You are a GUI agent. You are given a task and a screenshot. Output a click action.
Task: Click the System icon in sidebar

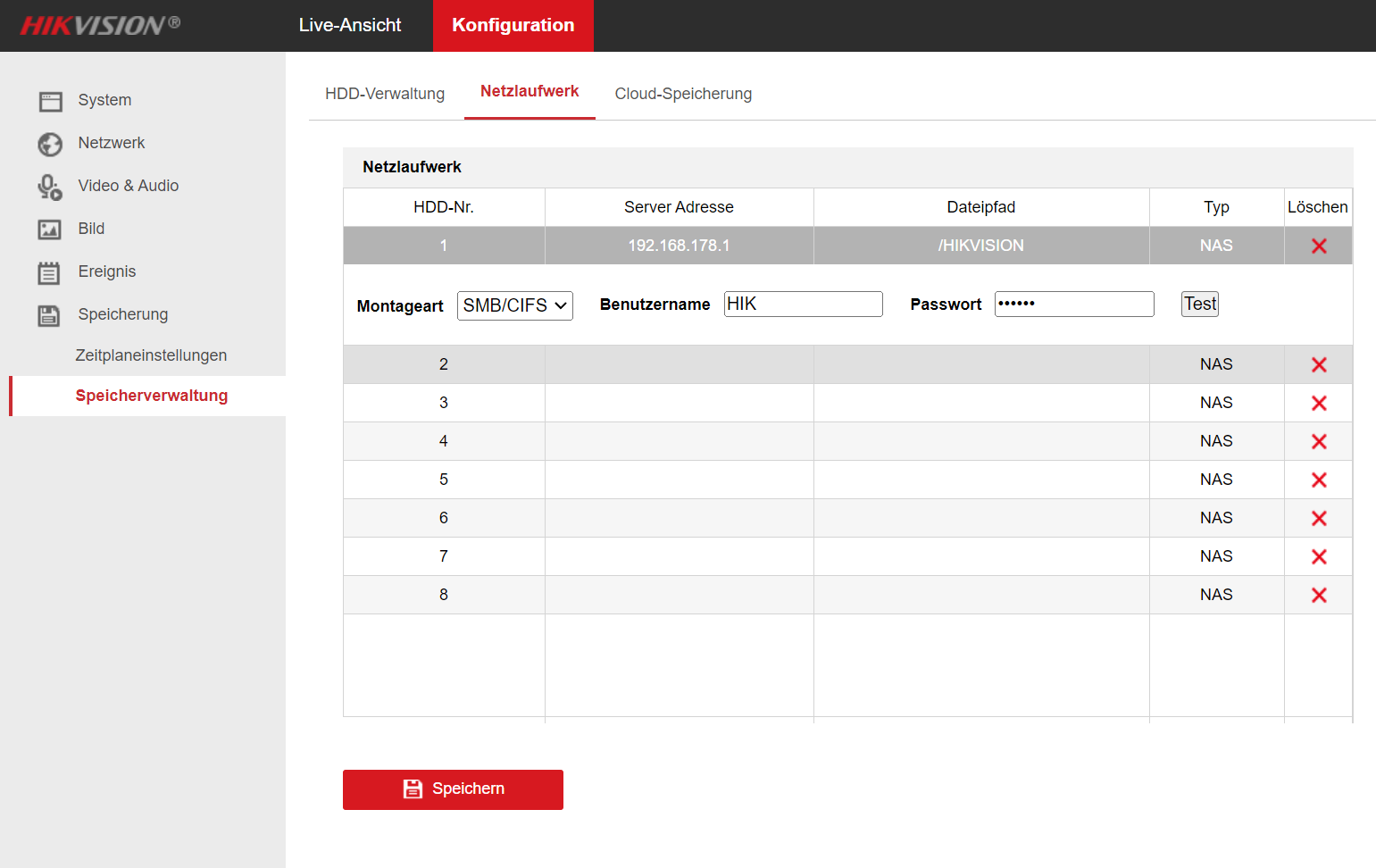[x=50, y=101]
